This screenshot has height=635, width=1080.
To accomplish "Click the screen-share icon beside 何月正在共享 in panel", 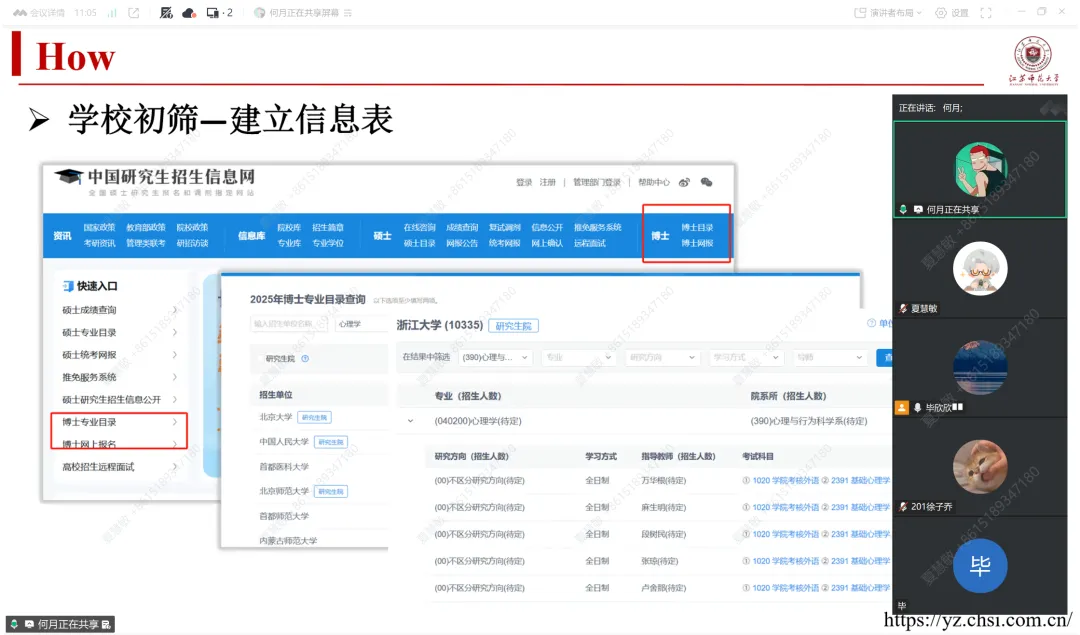I will click(917, 209).
